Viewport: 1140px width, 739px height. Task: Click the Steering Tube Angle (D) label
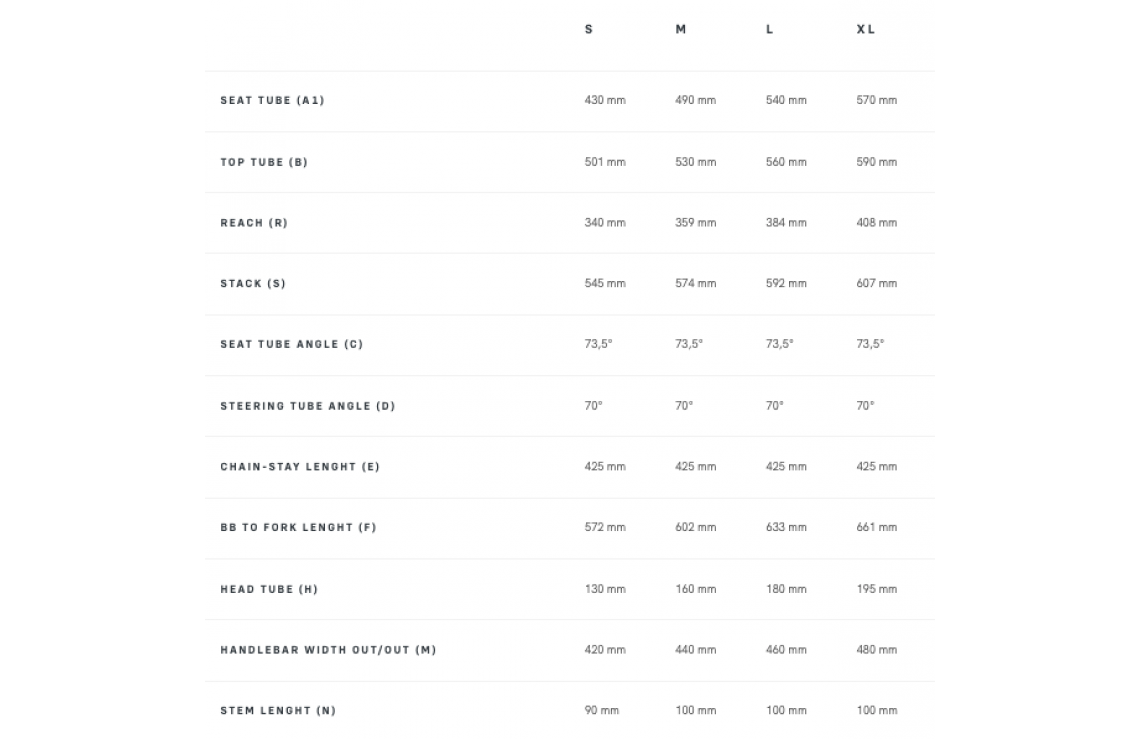click(x=307, y=406)
